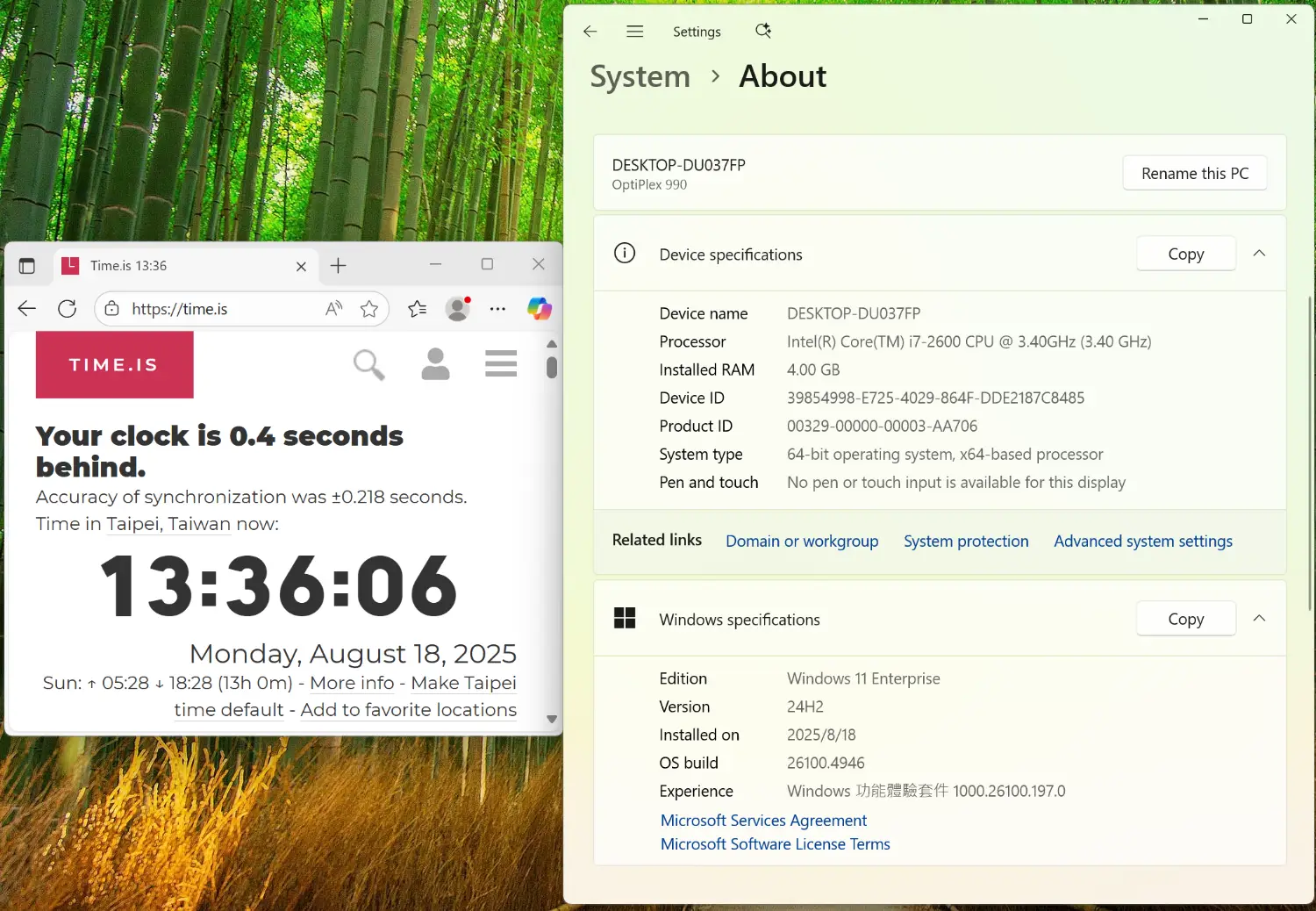The image size is (1316, 911).
Task: Close the Time.is browser tab
Action: click(x=301, y=266)
